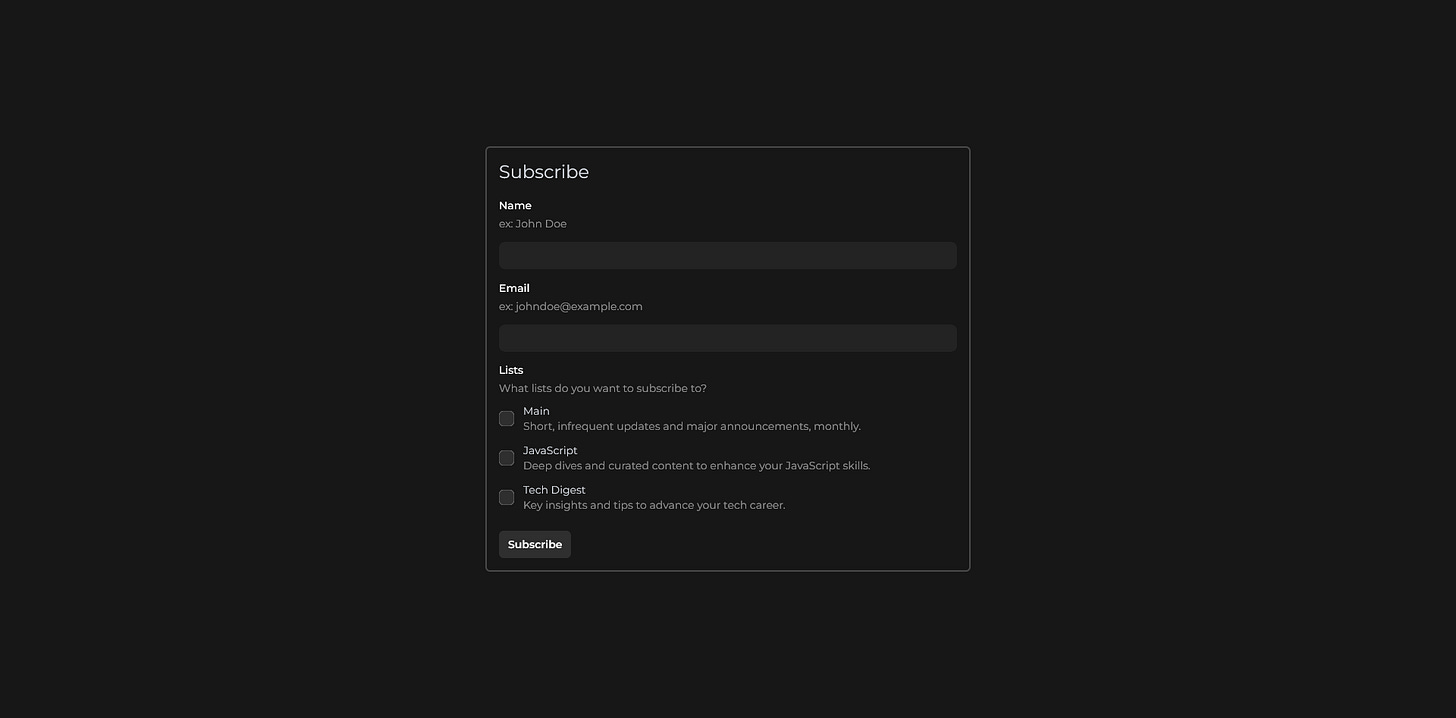Image resolution: width=1456 pixels, height=718 pixels.
Task: Check the Main list checkbox
Action: 507,418
